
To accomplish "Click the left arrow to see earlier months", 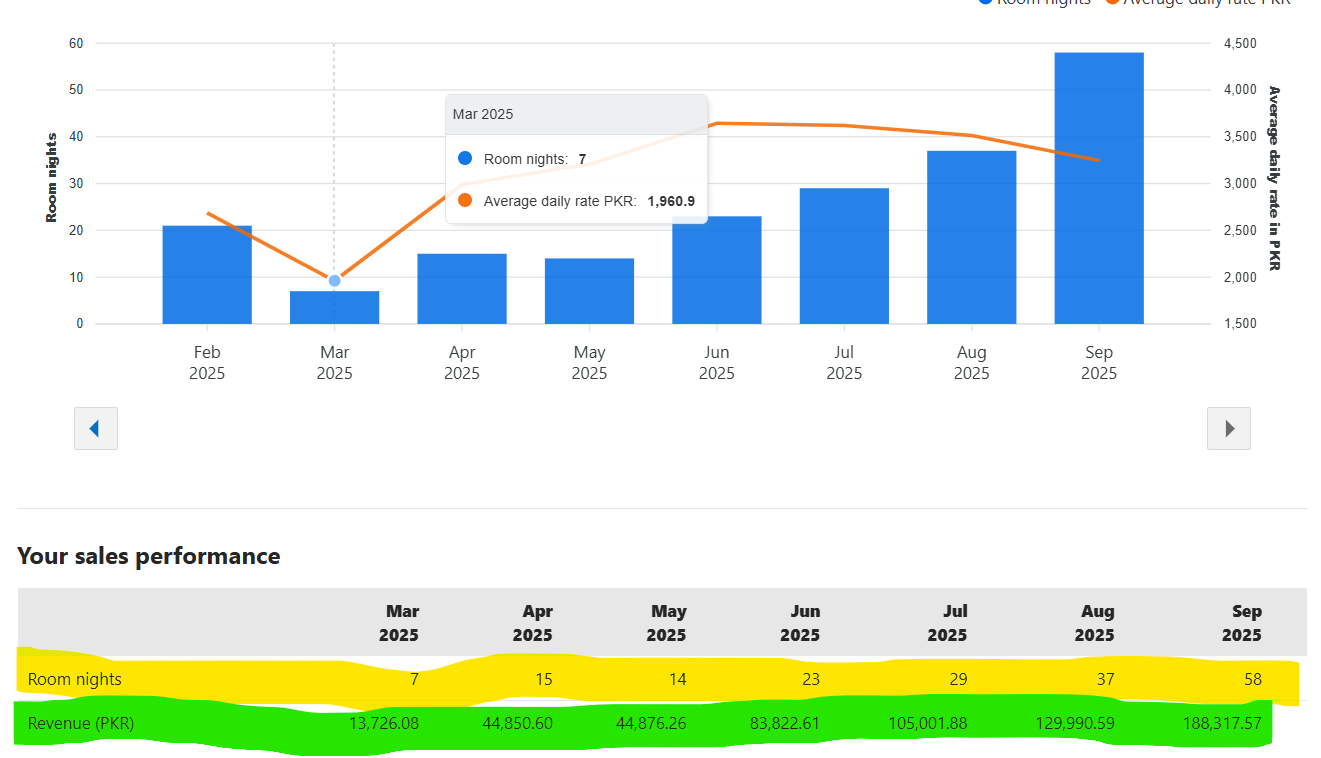I will [96, 428].
